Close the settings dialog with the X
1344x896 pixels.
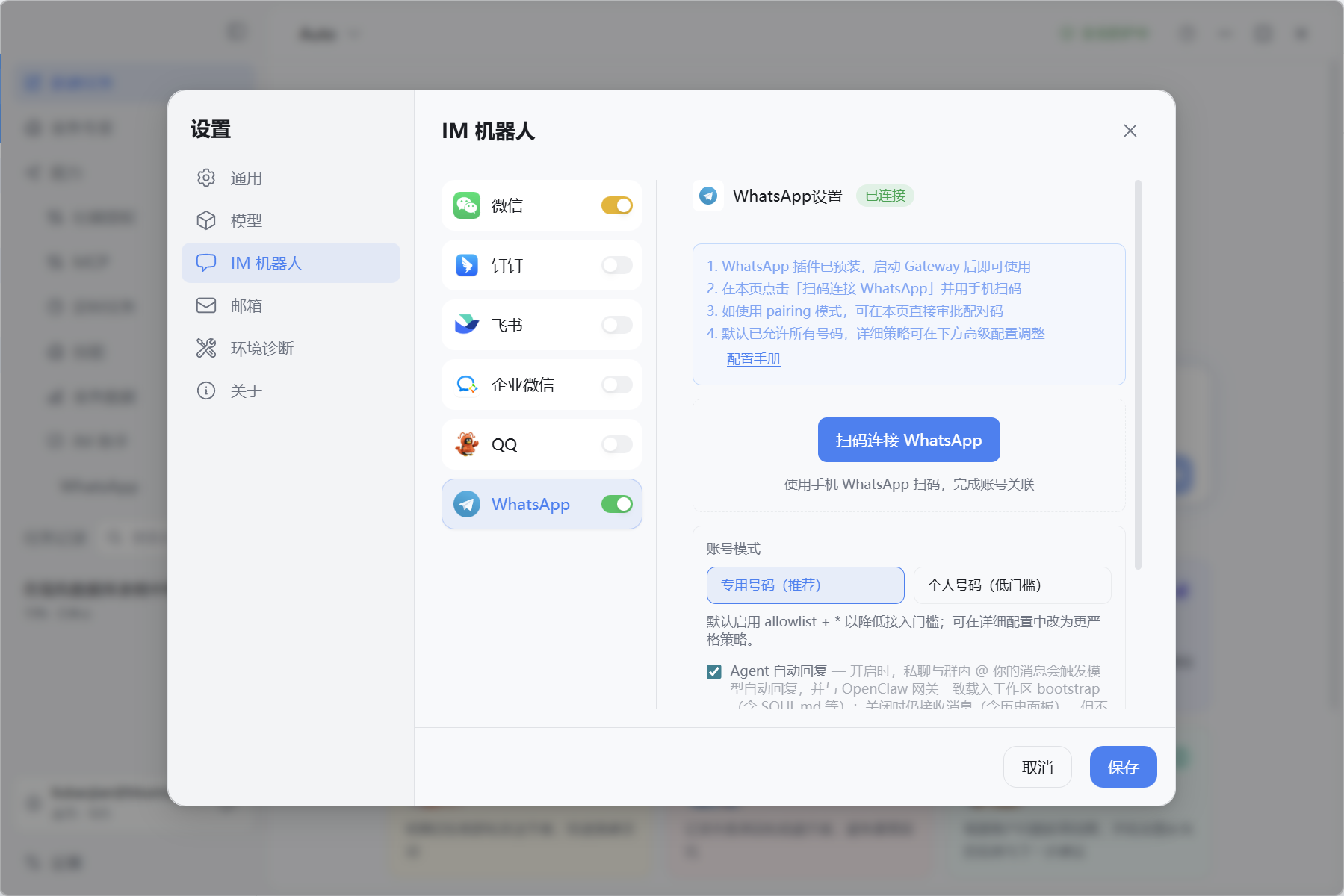pyautogui.click(x=1130, y=131)
